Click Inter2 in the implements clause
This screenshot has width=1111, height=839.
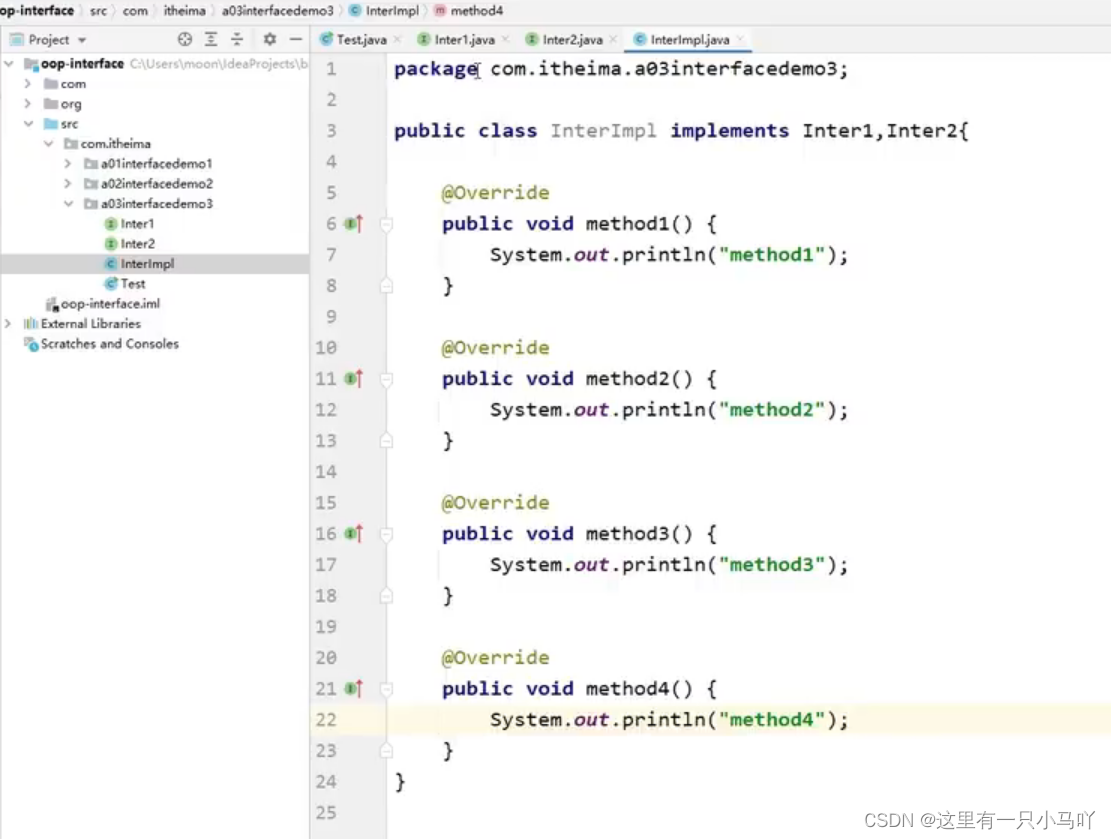click(x=922, y=131)
